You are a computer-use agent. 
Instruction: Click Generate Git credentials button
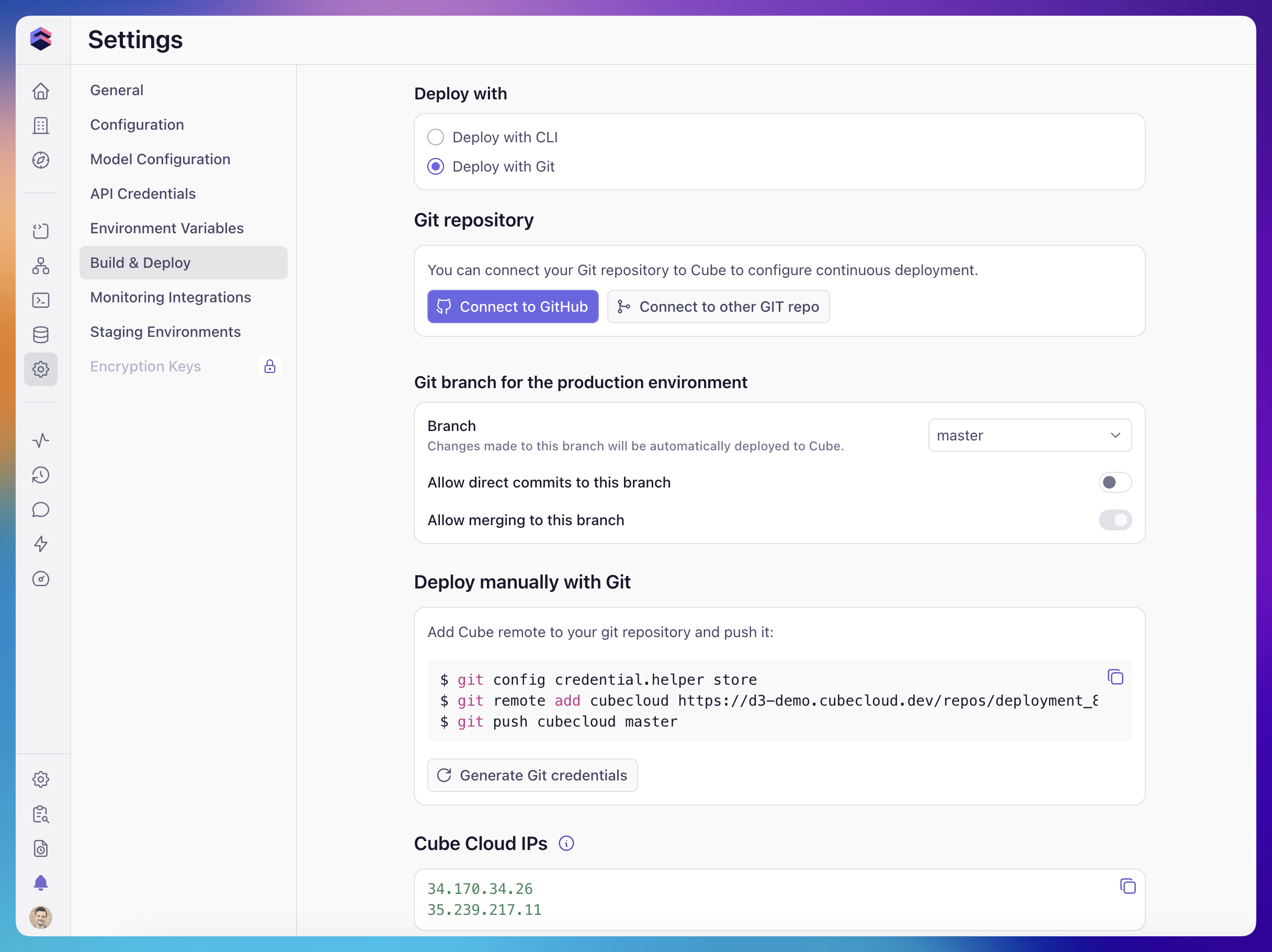point(532,775)
